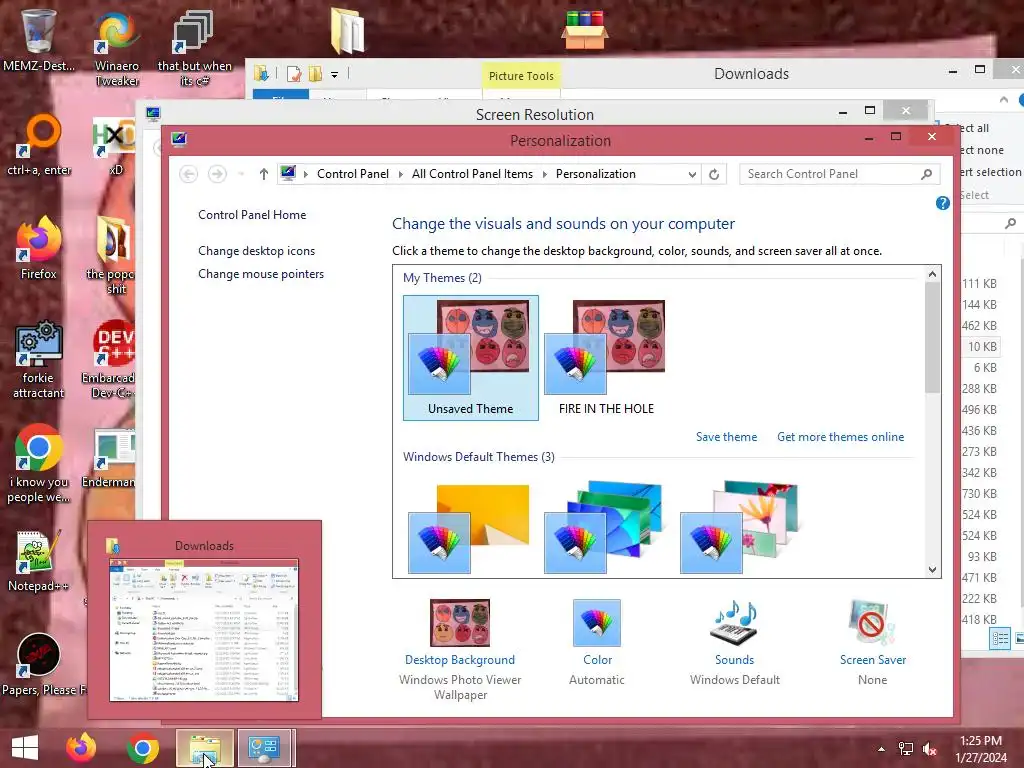Expand the arrow after All Control Panel Items

(x=544, y=174)
